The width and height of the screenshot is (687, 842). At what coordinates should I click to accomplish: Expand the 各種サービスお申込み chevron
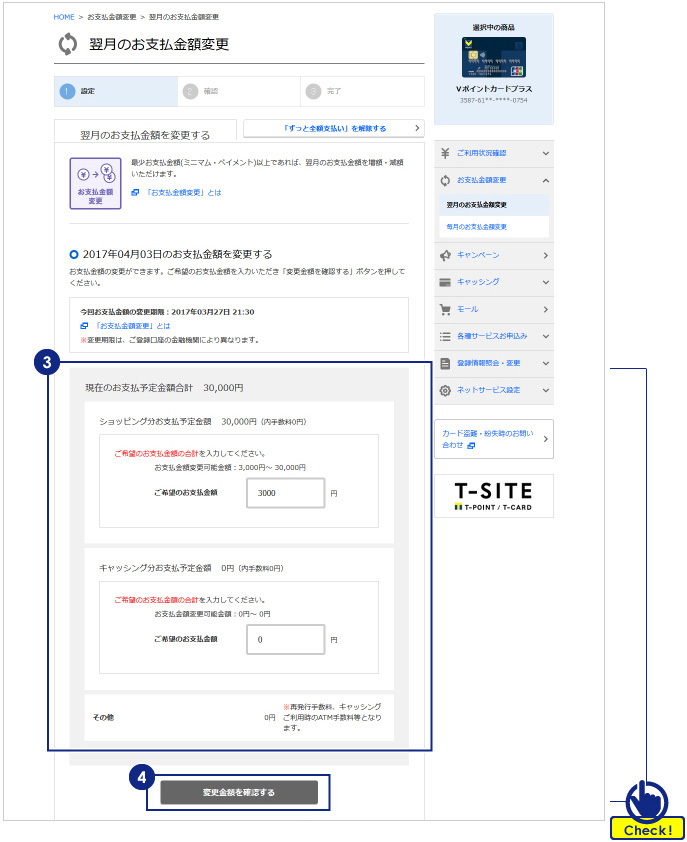[545, 336]
